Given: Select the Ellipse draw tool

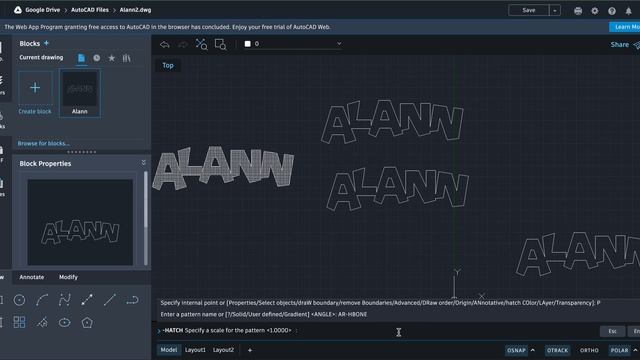Looking at the screenshot, I should coord(64,322).
